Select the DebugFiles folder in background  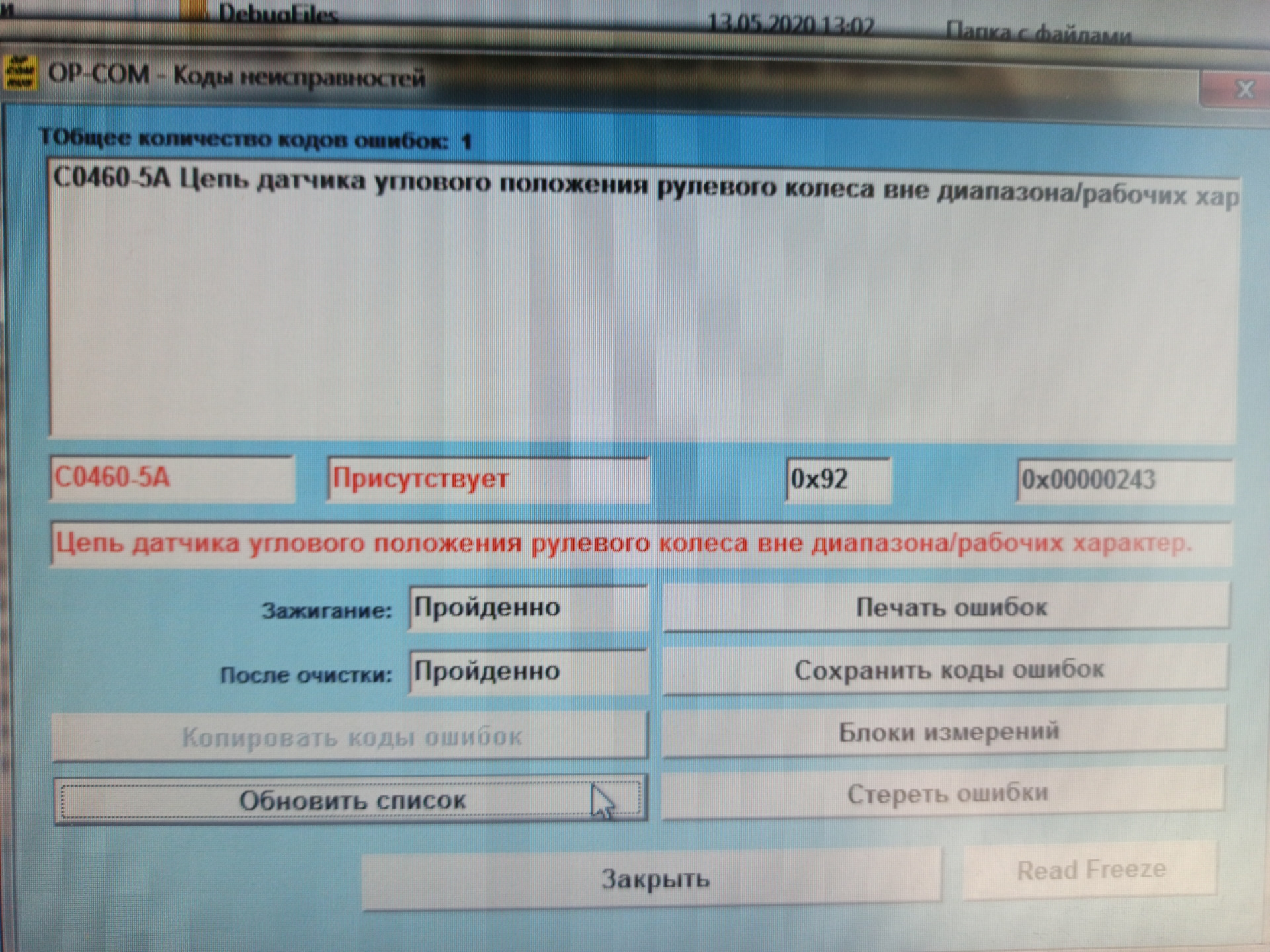pyautogui.click(x=276, y=15)
